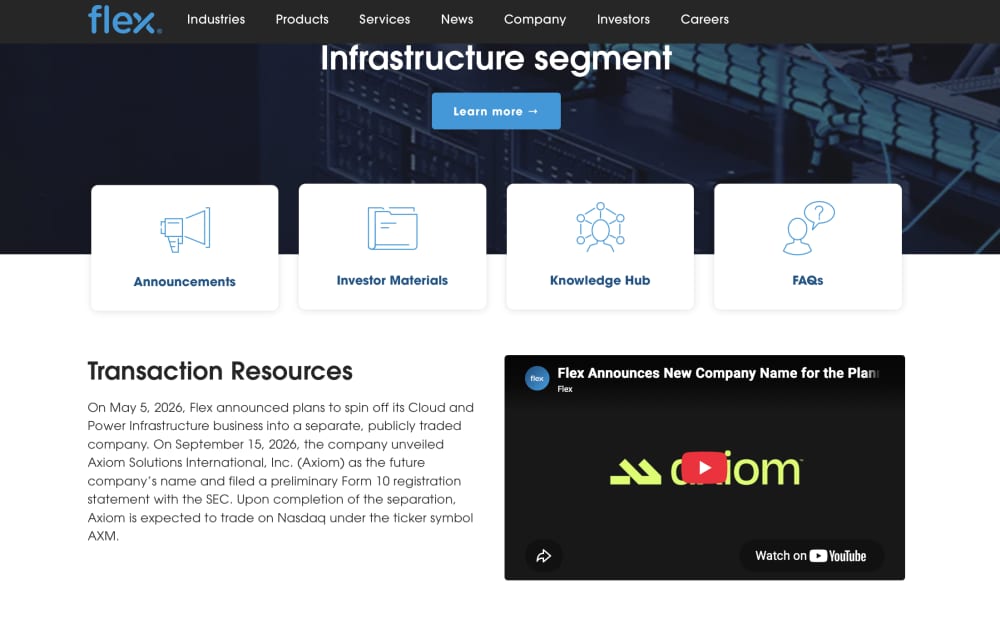Image resolution: width=1000 pixels, height=633 pixels.
Task: Click the text 'AXM.' ticker symbol
Action: [x=103, y=536]
